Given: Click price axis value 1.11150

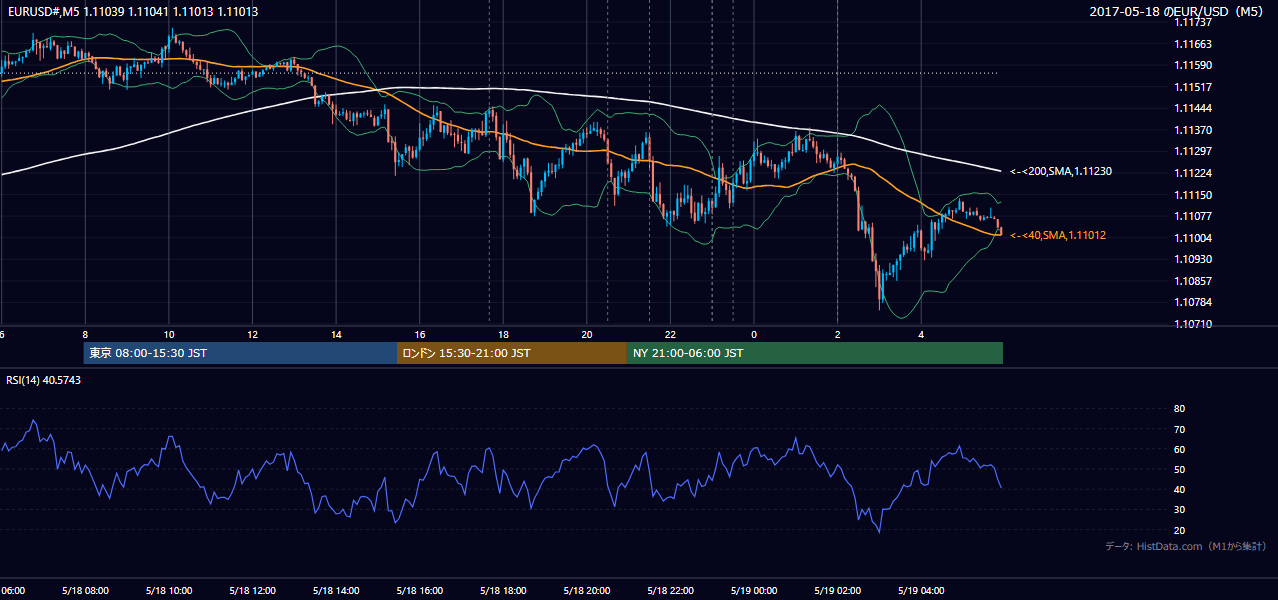Looking at the screenshot, I should pos(1193,195).
